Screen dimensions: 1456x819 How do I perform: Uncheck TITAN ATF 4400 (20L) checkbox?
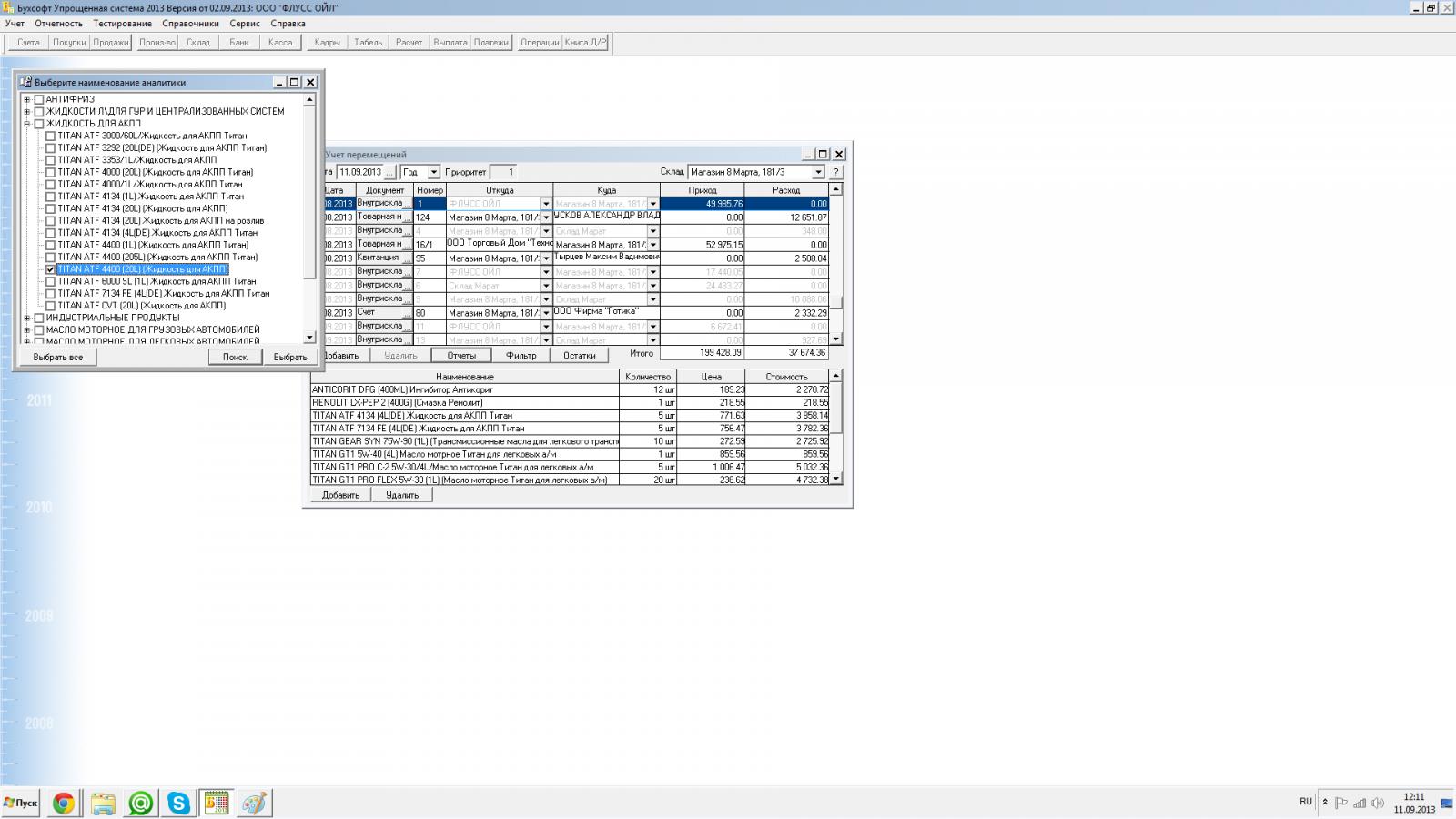(x=51, y=269)
